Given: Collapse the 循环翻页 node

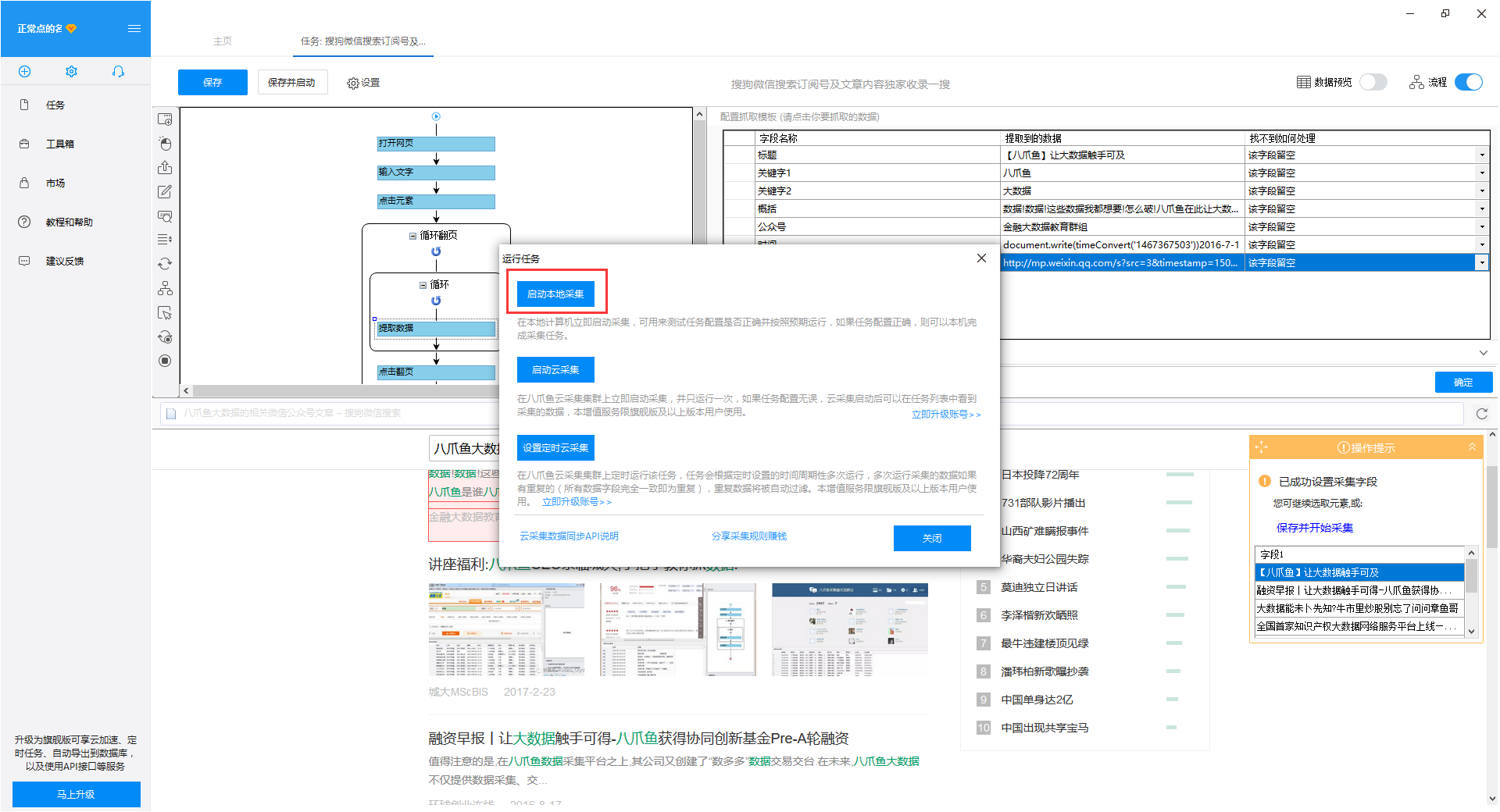Looking at the screenshot, I should point(412,236).
